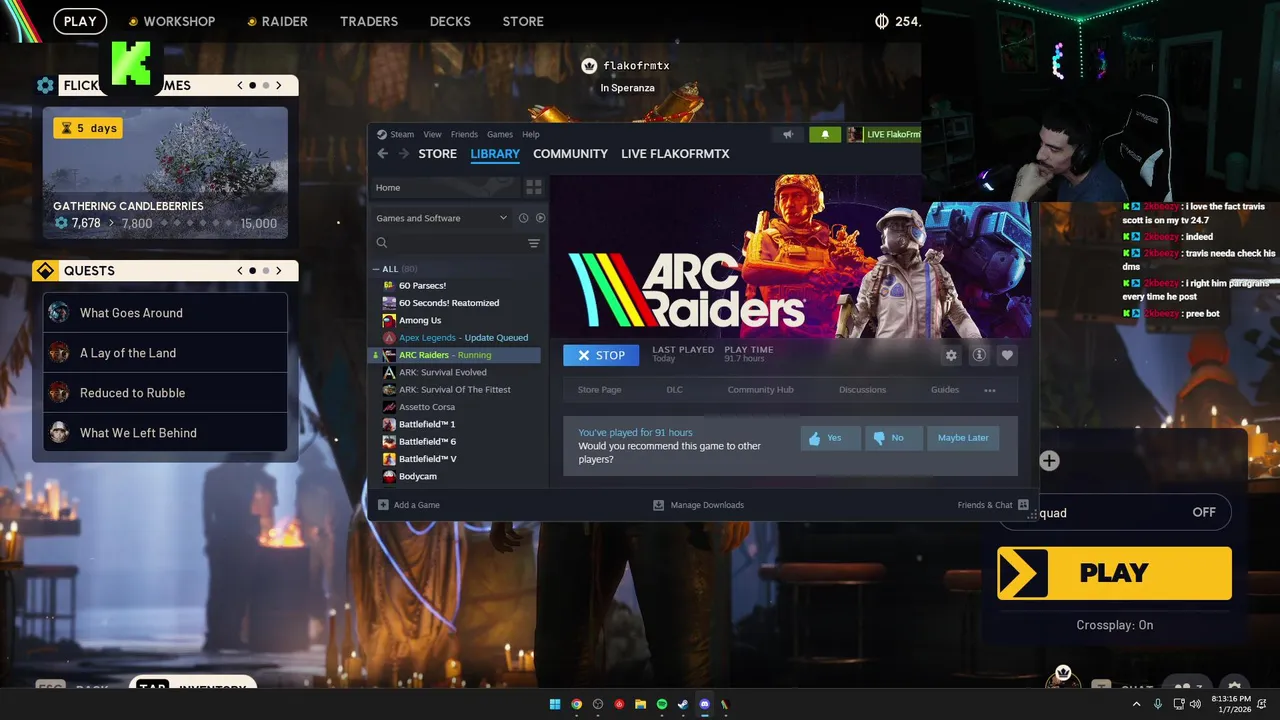Go forward with Steam's forward arrow
This screenshot has width=1280, height=720.
click(404, 154)
